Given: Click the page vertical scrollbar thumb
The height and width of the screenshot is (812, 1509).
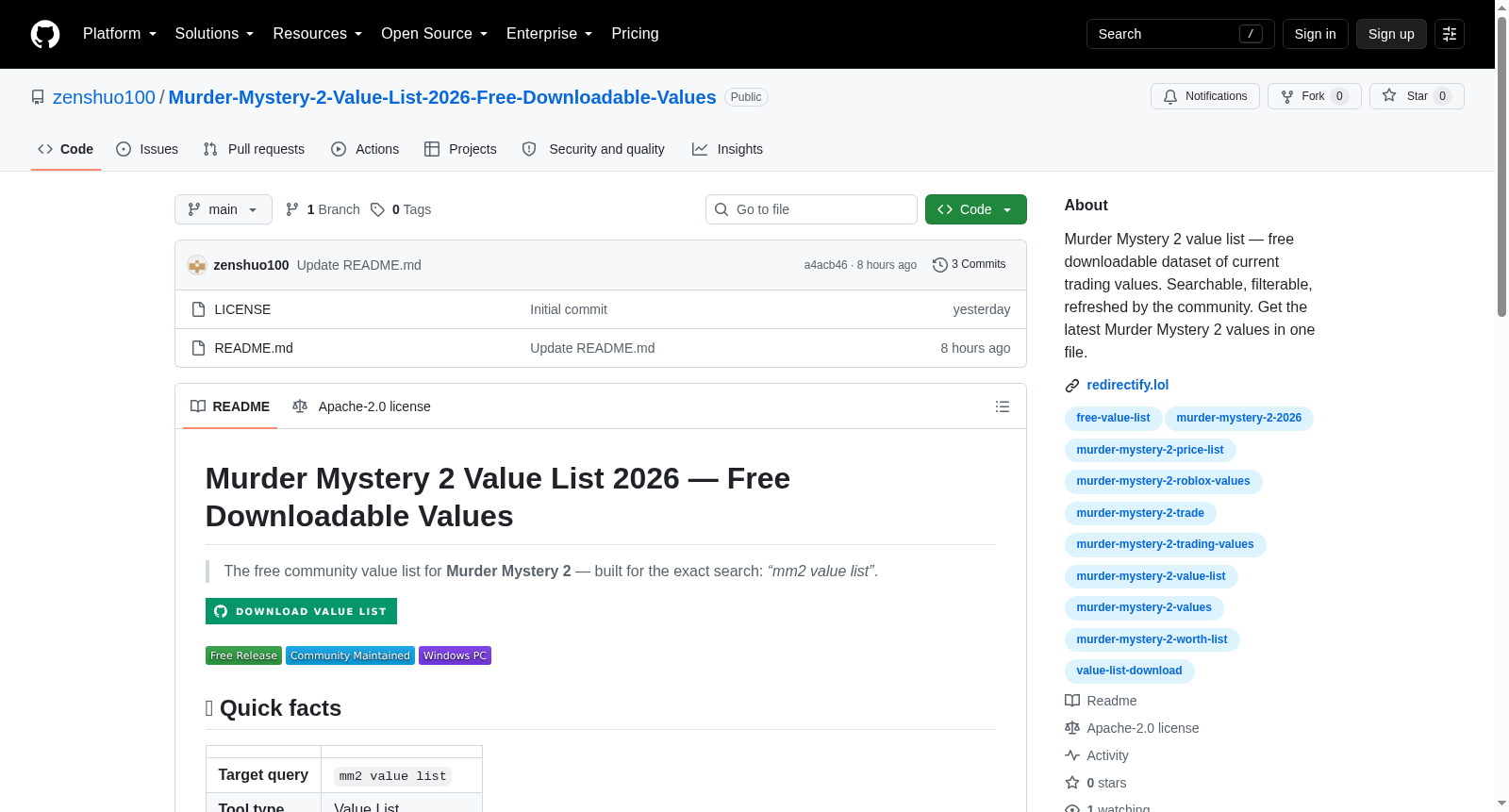Looking at the screenshot, I should 1501,165.
